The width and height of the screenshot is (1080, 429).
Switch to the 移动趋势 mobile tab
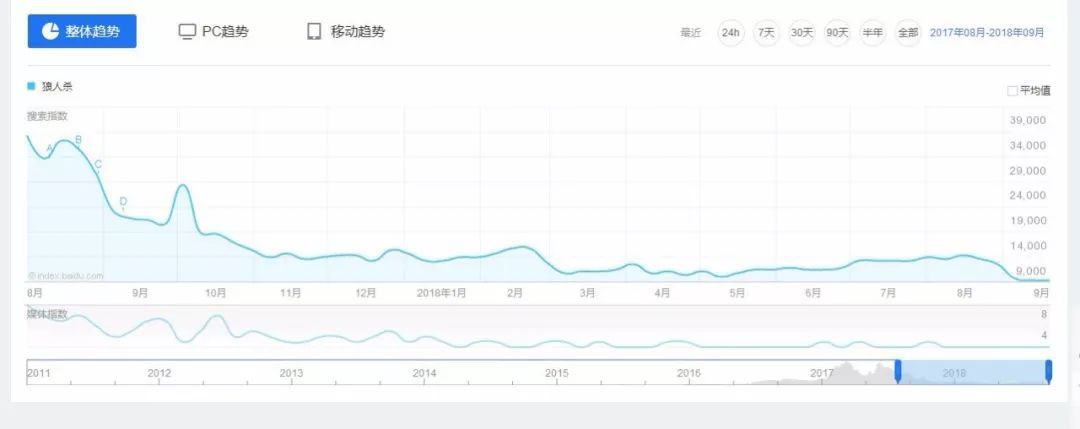(346, 32)
